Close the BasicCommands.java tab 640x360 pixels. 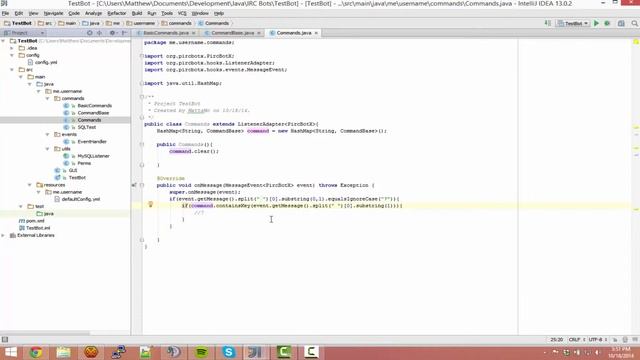coord(193,33)
